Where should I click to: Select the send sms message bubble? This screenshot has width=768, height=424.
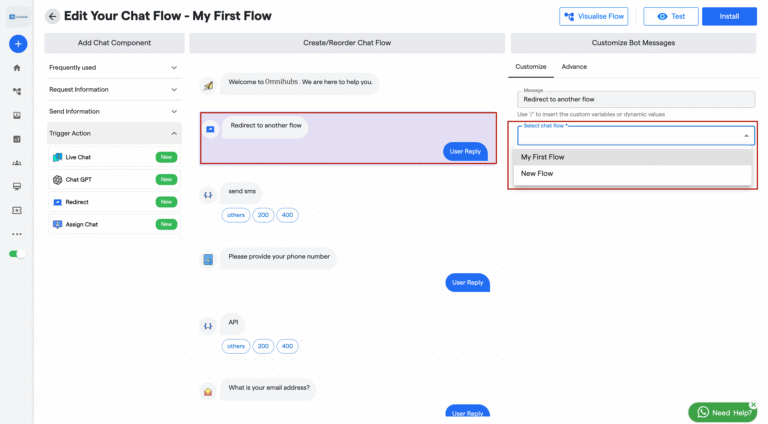pos(241,192)
